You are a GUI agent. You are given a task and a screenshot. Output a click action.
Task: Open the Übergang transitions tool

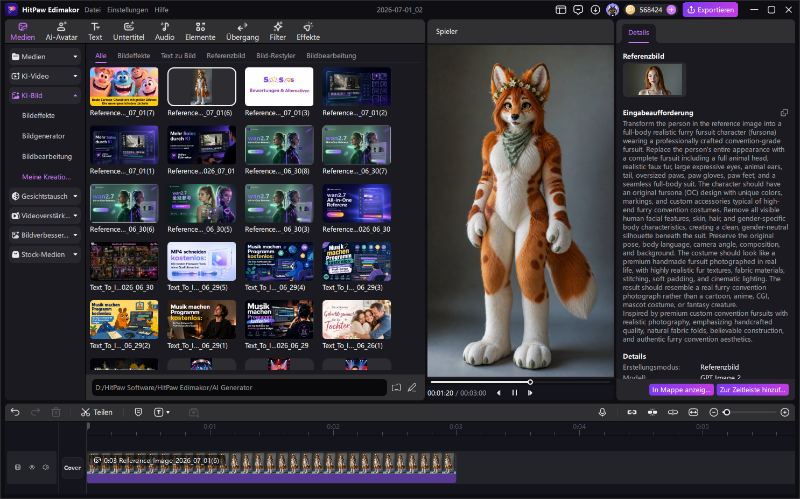tap(242, 31)
